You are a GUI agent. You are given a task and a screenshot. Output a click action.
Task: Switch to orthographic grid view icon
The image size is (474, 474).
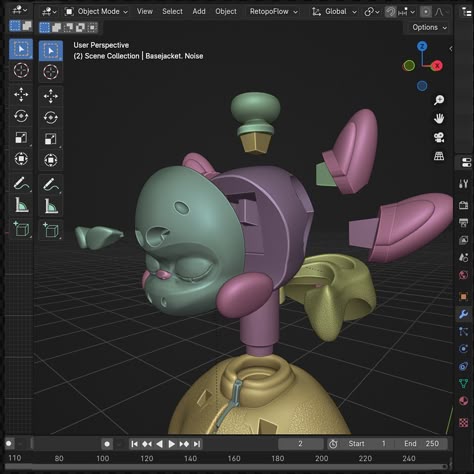(x=439, y=156)
